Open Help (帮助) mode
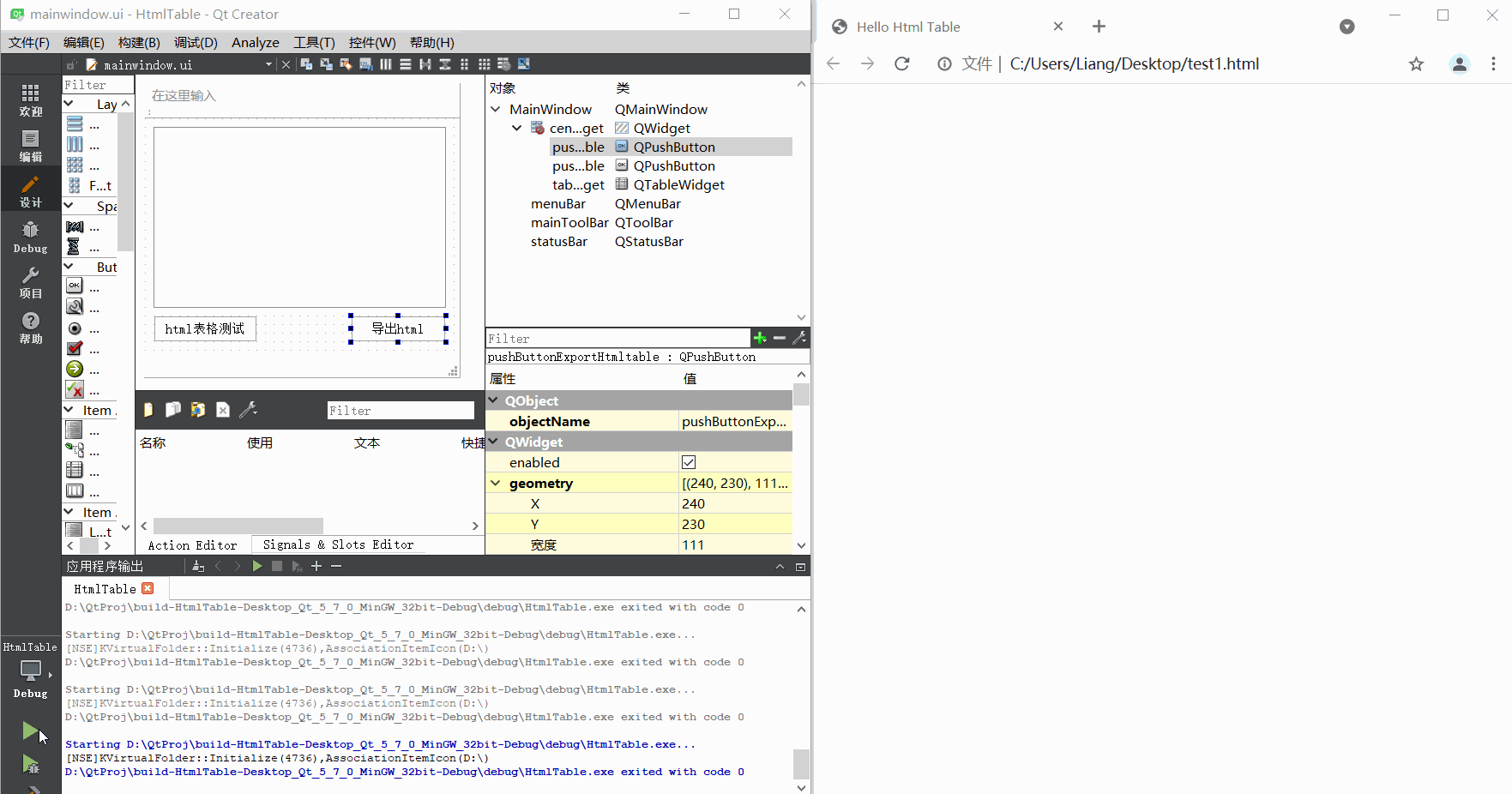 click(x=30, y=328)
